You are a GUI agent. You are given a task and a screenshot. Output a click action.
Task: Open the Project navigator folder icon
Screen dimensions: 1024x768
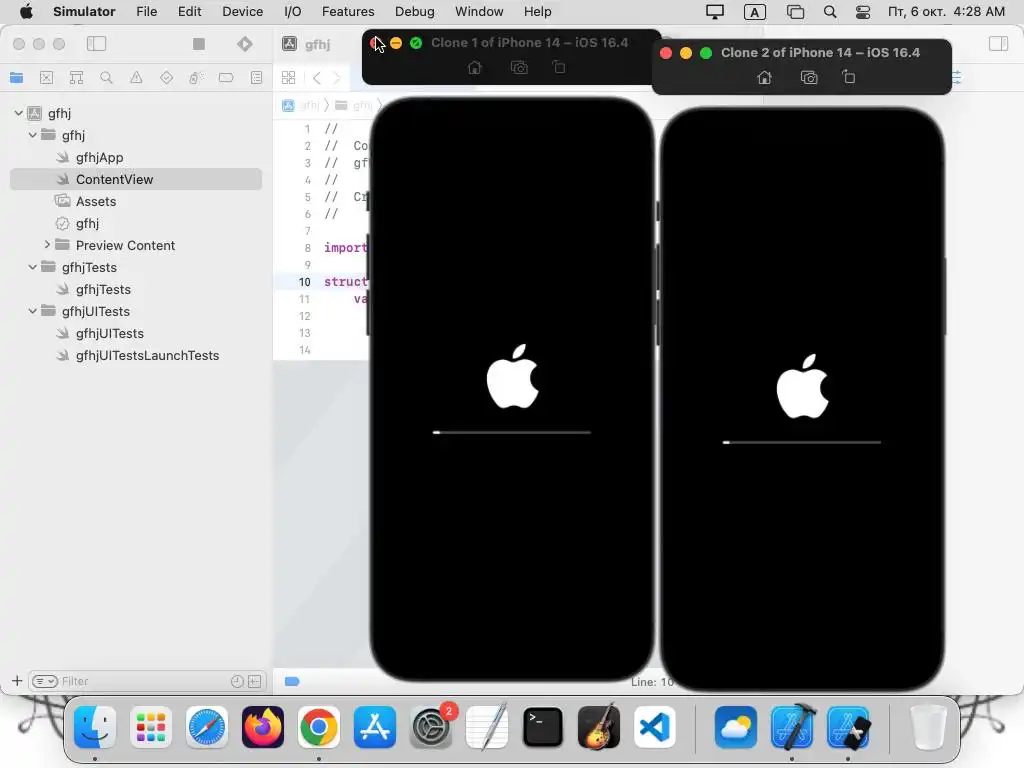[x=17, y=78]
